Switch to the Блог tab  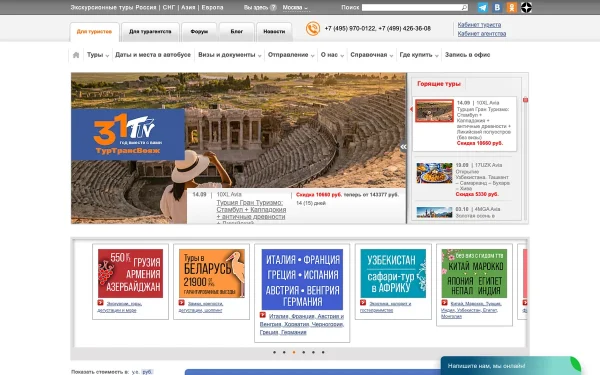[236, 32]
